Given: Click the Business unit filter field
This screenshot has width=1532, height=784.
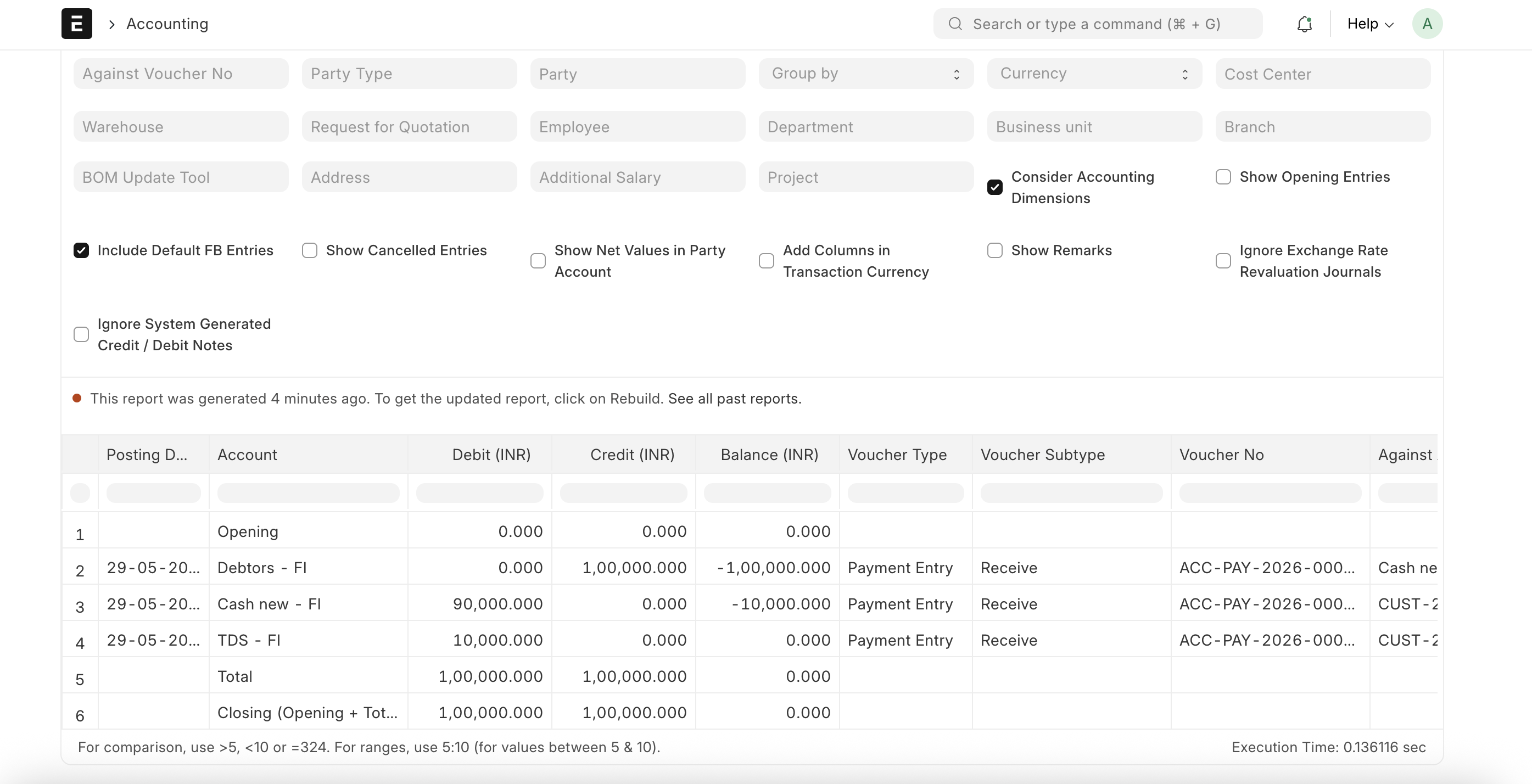Looking at the screenshot, I should (1094, 127).
